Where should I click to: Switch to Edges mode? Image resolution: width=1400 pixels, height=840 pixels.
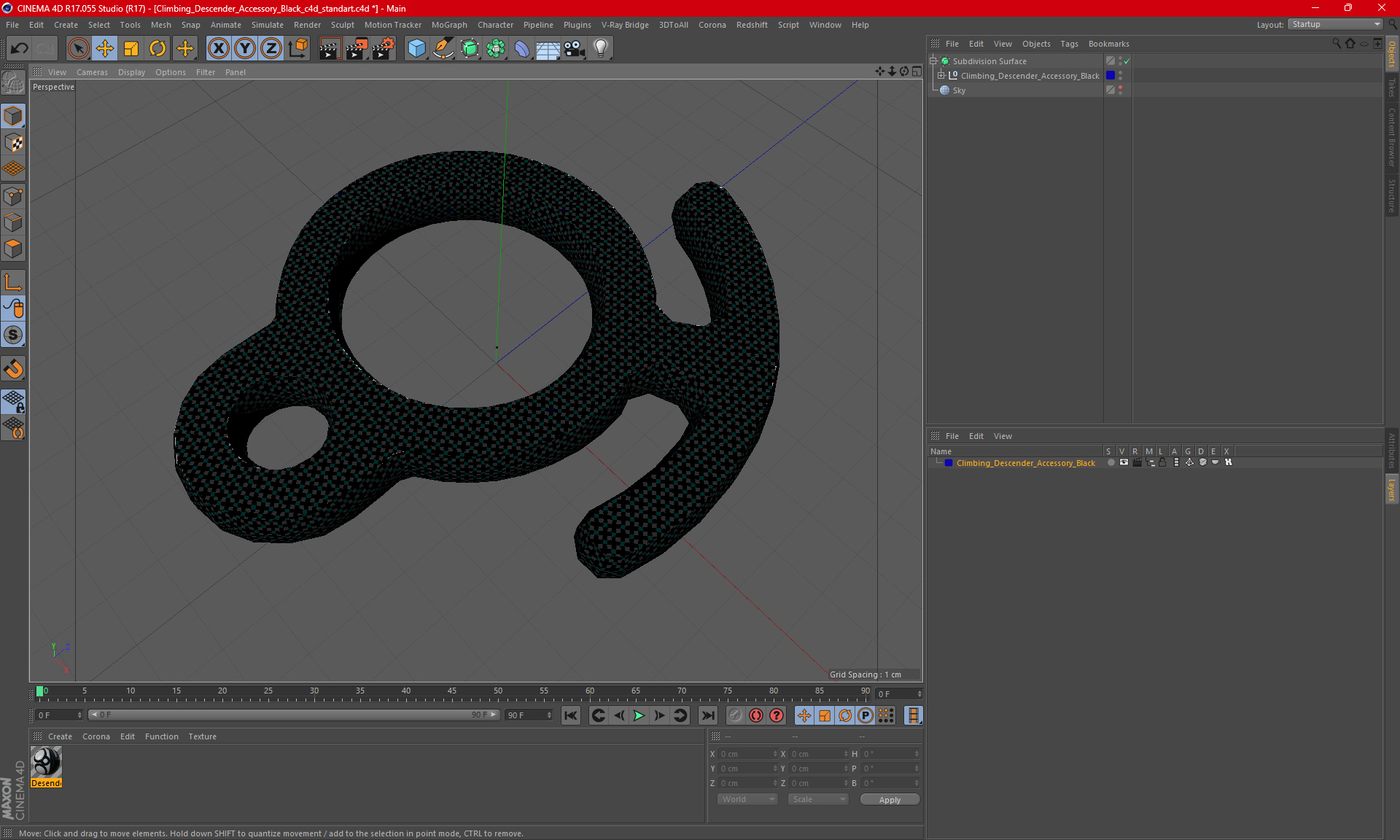point(13,222)
